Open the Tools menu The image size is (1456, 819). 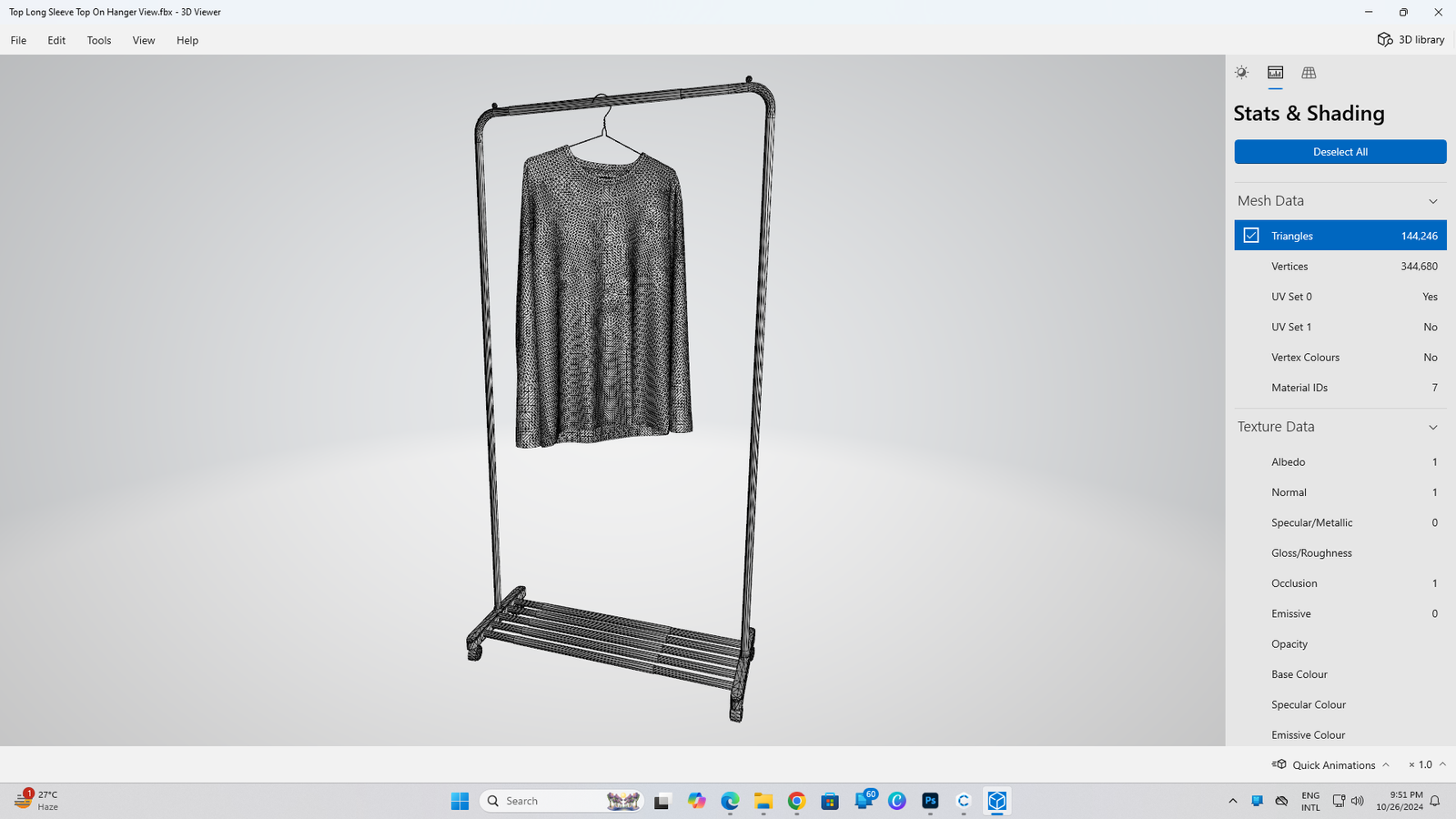point(99,40)
